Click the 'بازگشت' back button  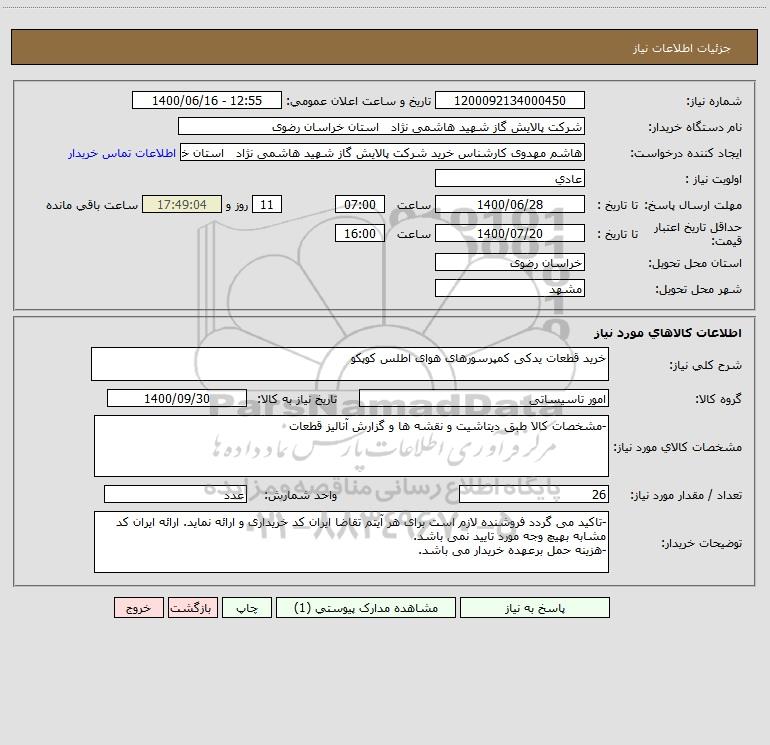click(192, 608)
